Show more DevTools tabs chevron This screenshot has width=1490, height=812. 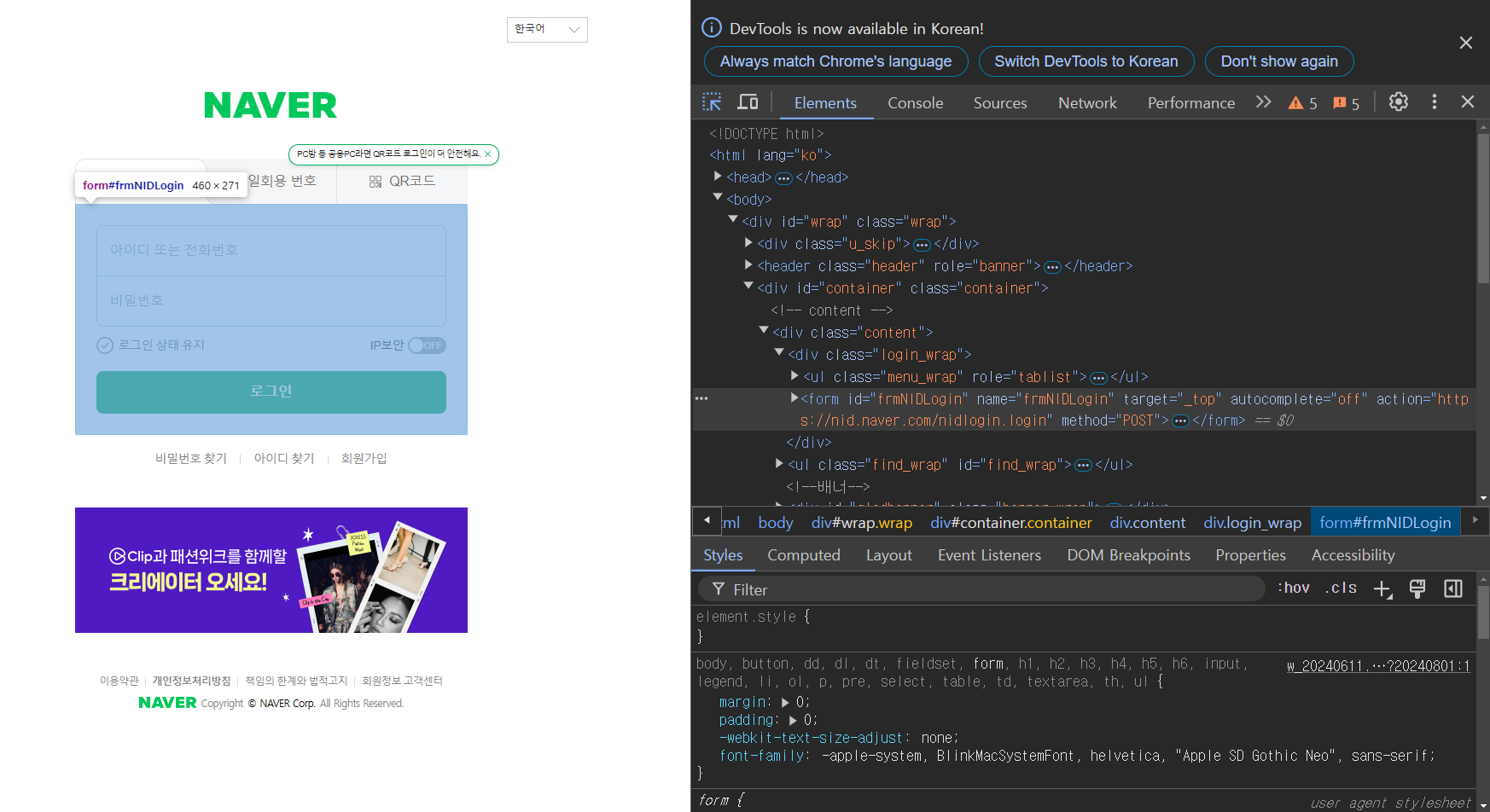(x=1264, y=102)
